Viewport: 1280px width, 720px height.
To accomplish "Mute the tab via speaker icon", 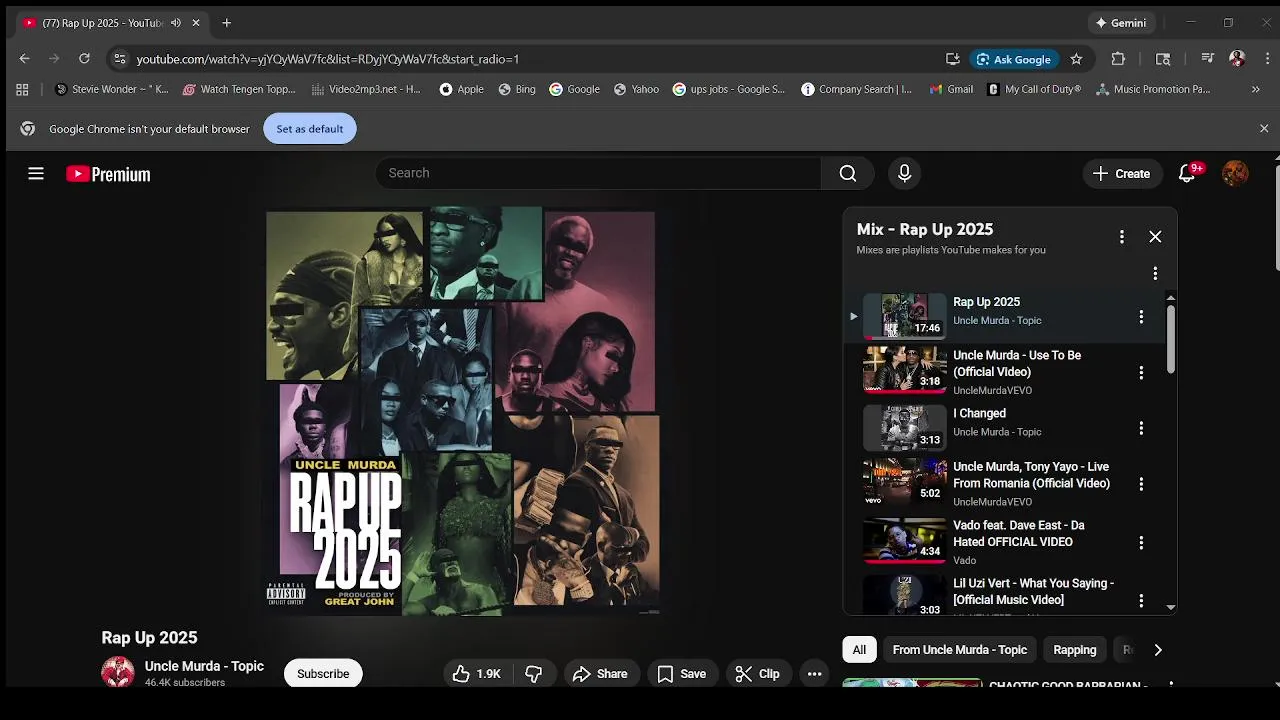I will point(176,23).
